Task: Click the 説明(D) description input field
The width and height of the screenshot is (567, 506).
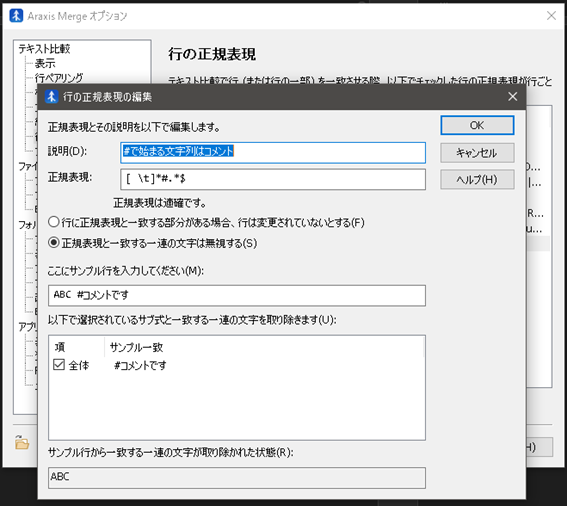Action: tap(273, 152)
